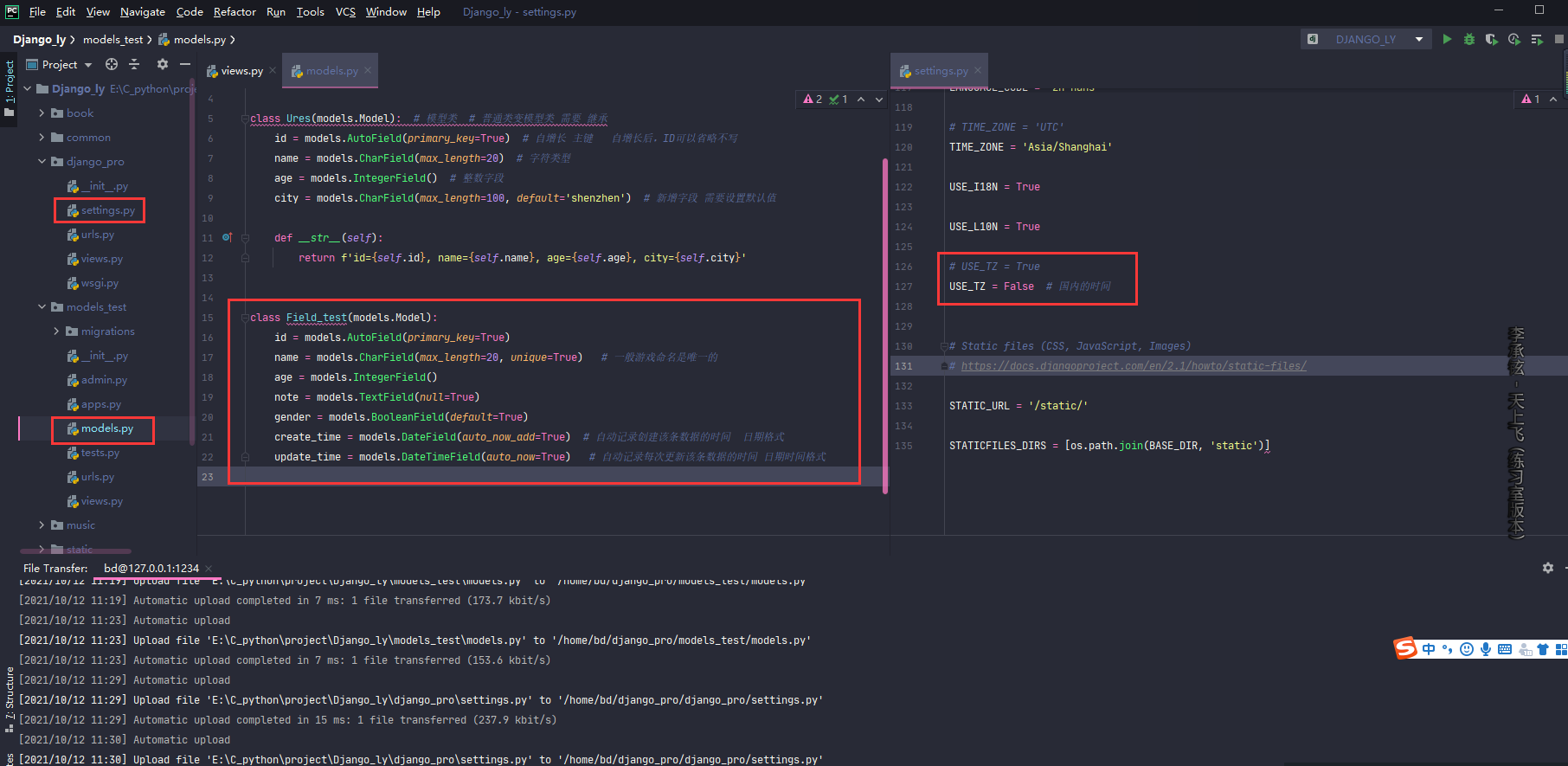Image resolution: width=1568 pixels, height=766 pixels.
Task: Close the settings.py editor tab
Action: point(978,71)
